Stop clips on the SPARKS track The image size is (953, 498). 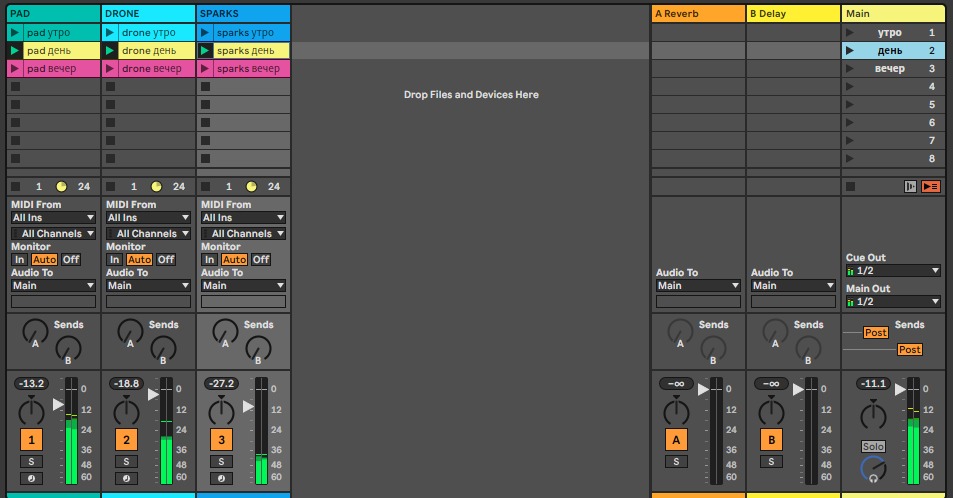click(205, 187)
